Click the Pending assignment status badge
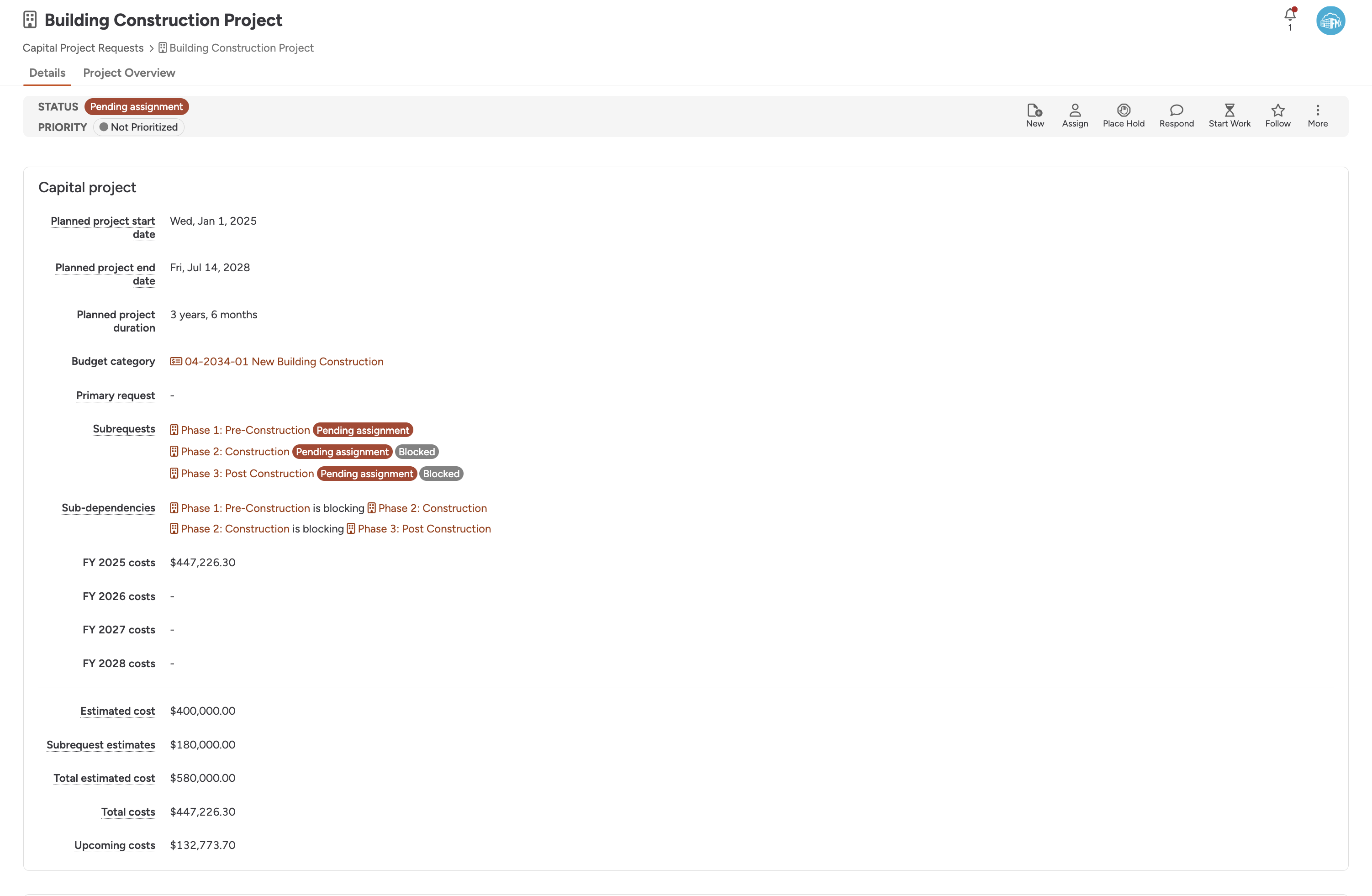The height and width of the screenshot is (896, 1372). pyautogui.click(x=137, y=107)
